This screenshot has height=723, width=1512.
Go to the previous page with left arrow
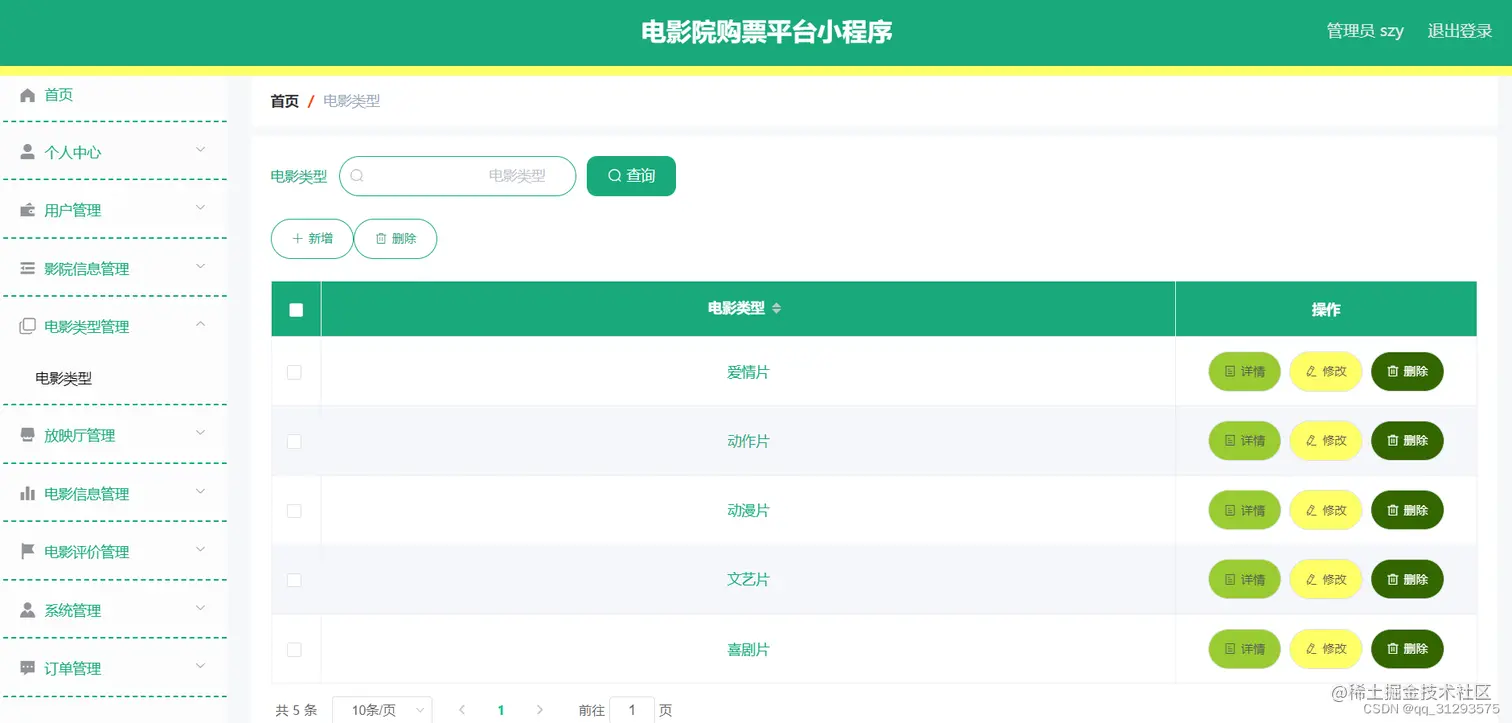point(462,710)
